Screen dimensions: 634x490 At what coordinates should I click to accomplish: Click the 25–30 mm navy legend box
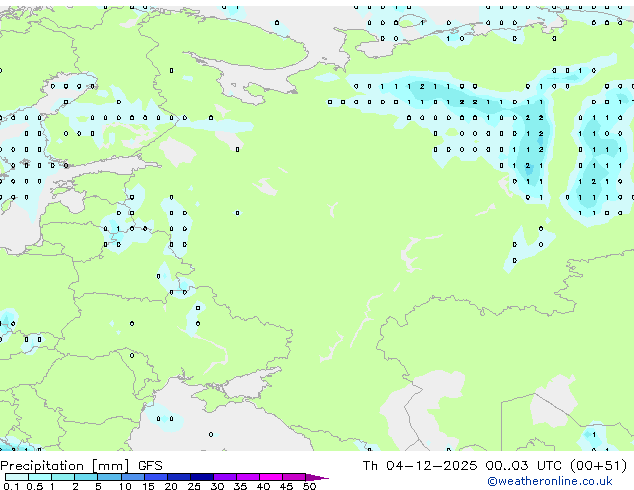pos(201,477)
